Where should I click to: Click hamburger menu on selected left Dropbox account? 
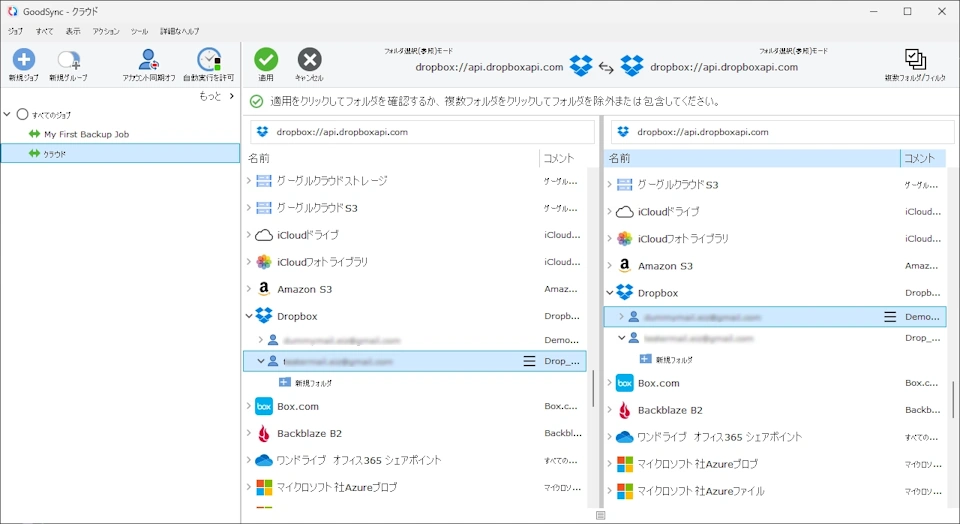pos(530,361)
